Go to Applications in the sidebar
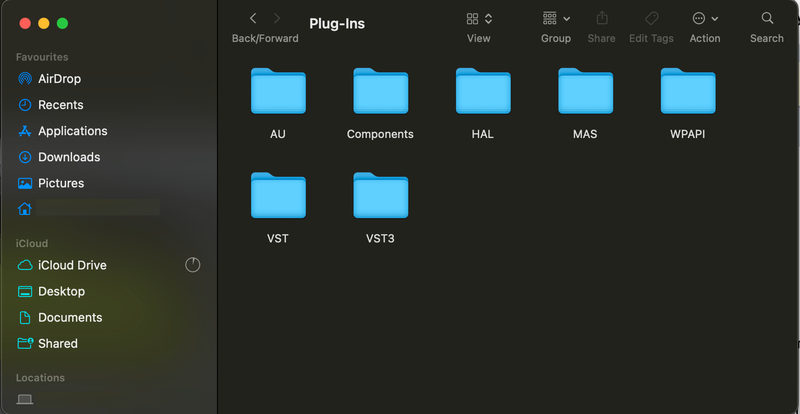 click(72, 131)
